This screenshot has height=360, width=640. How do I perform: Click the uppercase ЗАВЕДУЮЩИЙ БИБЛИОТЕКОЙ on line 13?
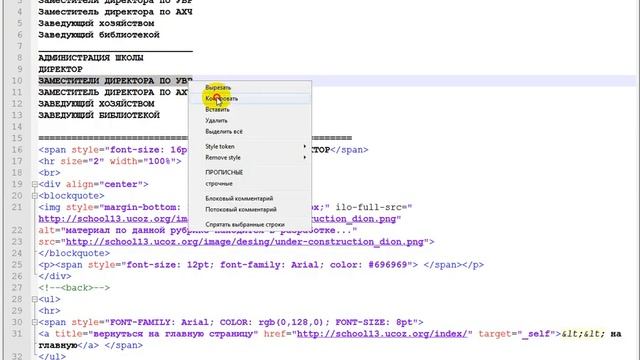tap(99, 115)
